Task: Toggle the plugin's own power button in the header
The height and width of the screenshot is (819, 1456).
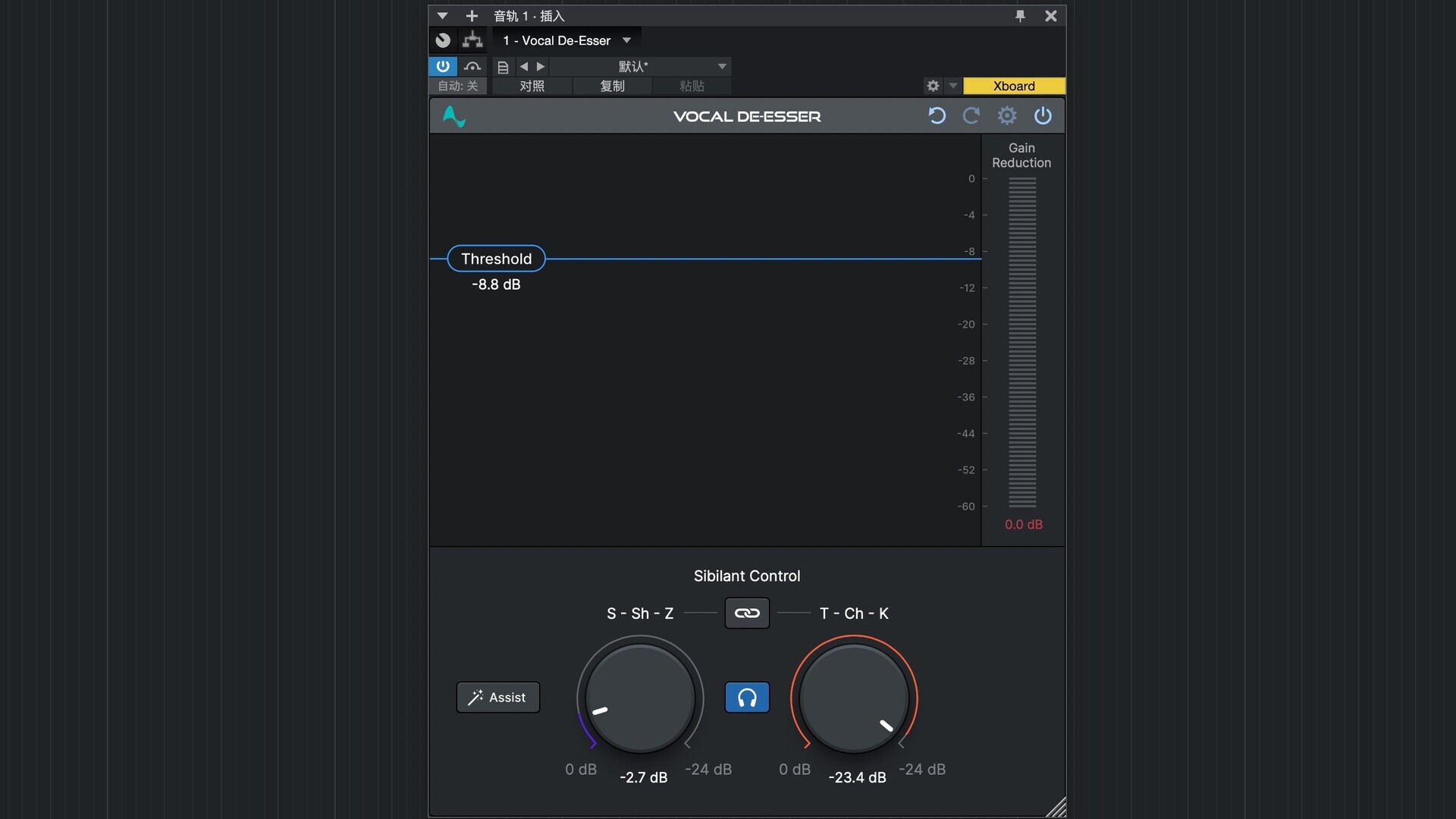Action: [x=1043, y=116]
